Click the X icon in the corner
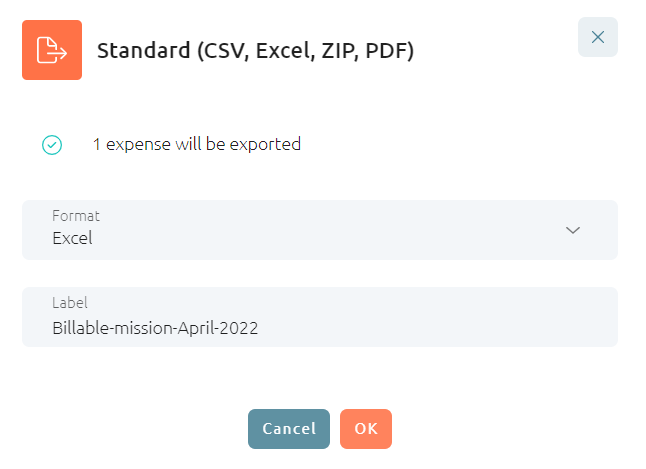646x469 pixels. click(597, 37)
